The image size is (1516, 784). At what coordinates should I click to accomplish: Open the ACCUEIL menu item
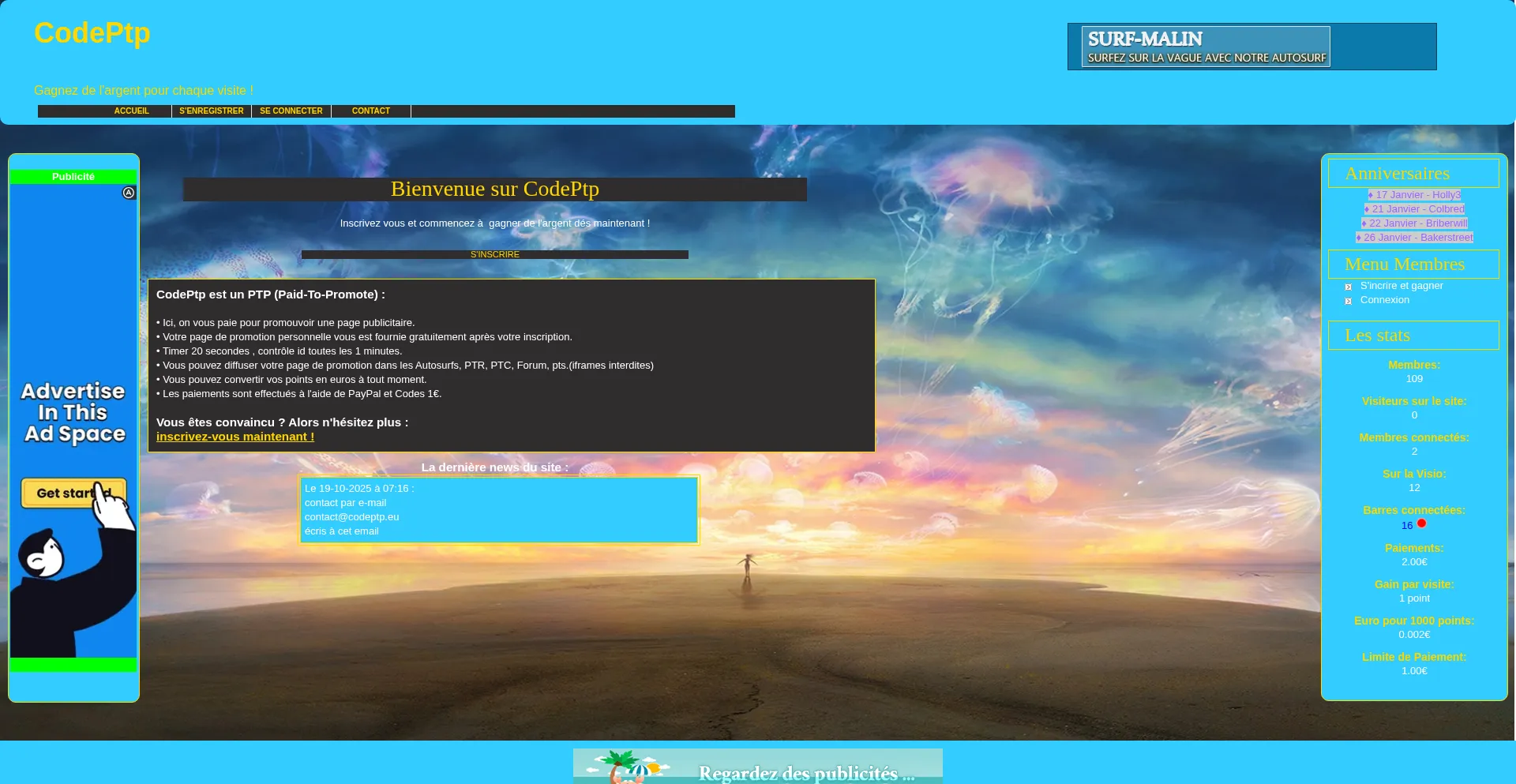(131, 111)
